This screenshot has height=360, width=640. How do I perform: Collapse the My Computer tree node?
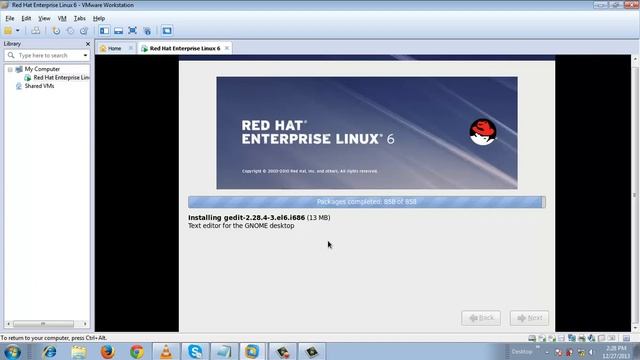pyautogui.click(x=10, y=69)
